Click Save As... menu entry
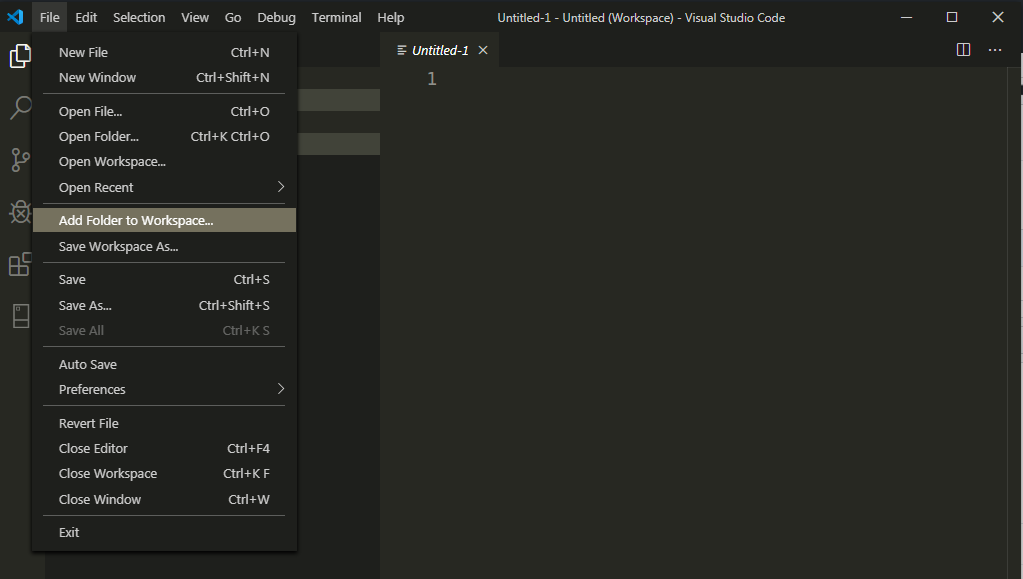This screenshot has width=1023, height=579. pyautogui.click(x=164, y=305)
